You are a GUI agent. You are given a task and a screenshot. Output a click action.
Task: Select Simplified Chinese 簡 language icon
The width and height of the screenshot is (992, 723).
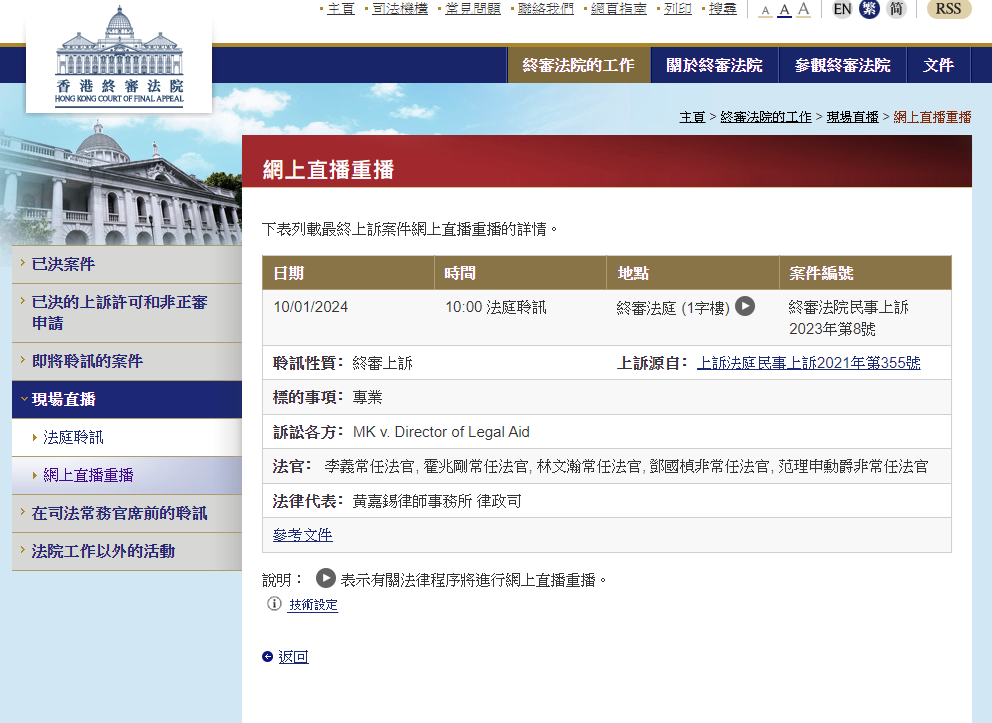(897, 9)
